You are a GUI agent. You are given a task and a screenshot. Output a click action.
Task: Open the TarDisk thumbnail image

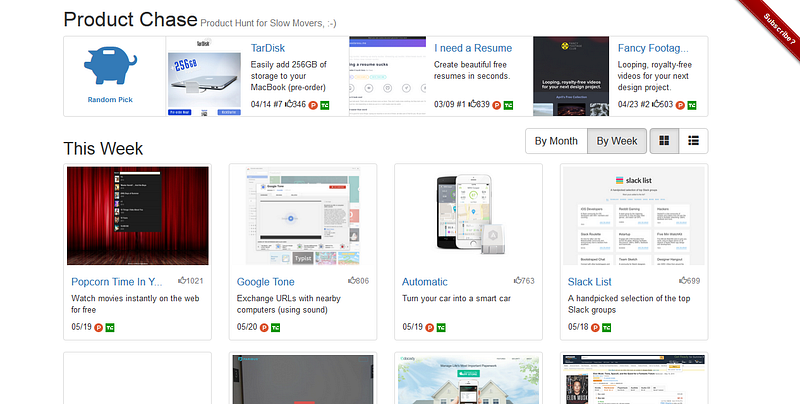[x=205, y=77]
